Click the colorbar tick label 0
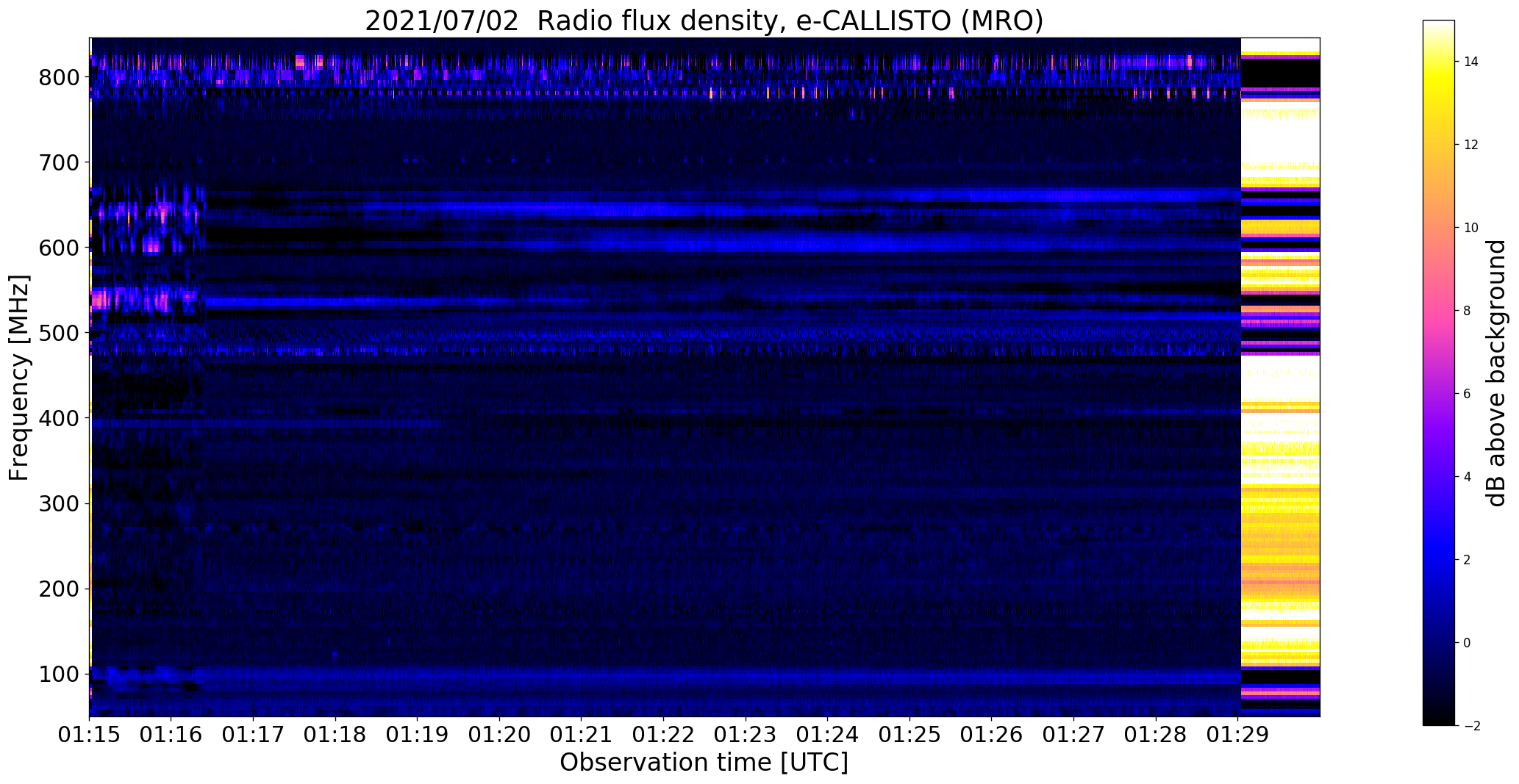This screenshot has height=784, width=1519. point(1467,643)
